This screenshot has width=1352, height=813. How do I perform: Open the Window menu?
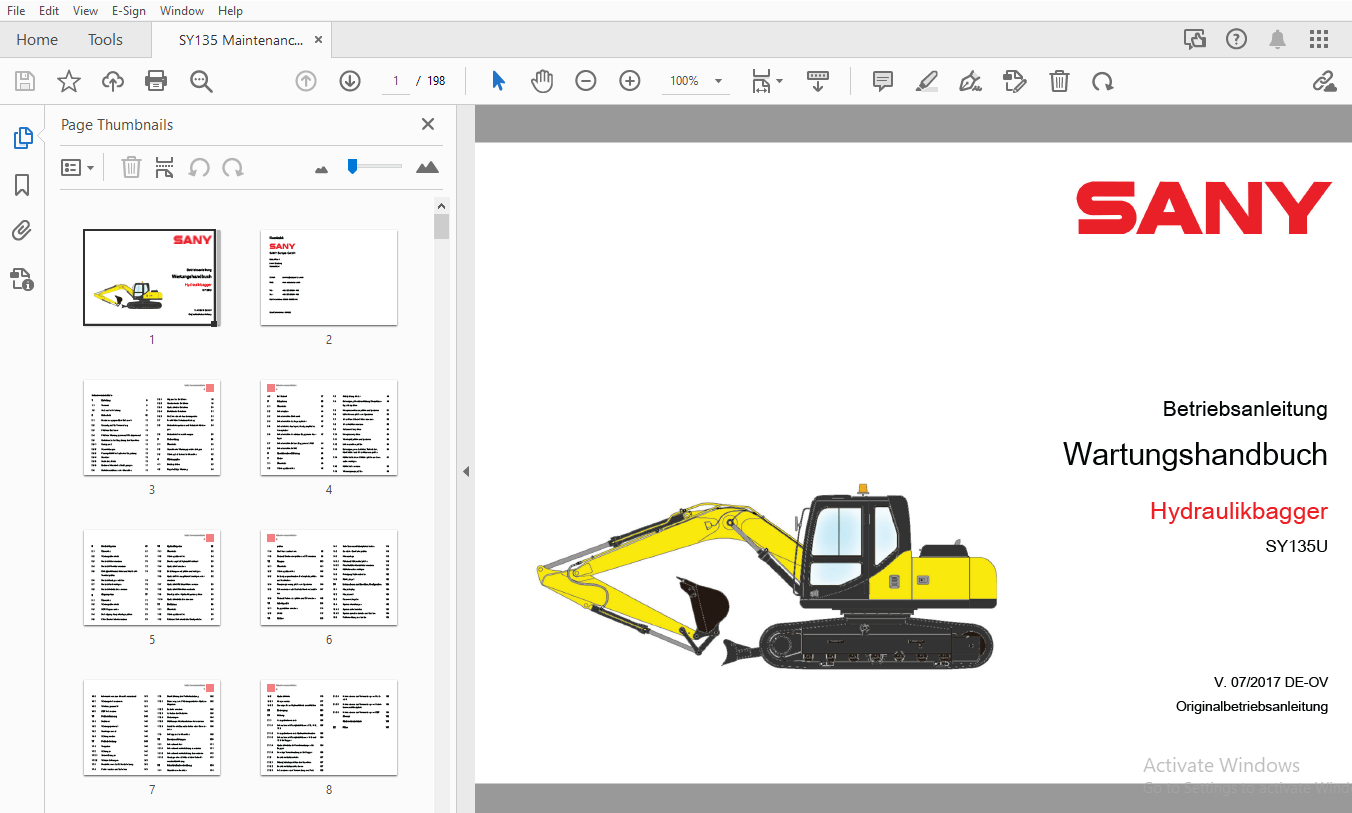182,11
